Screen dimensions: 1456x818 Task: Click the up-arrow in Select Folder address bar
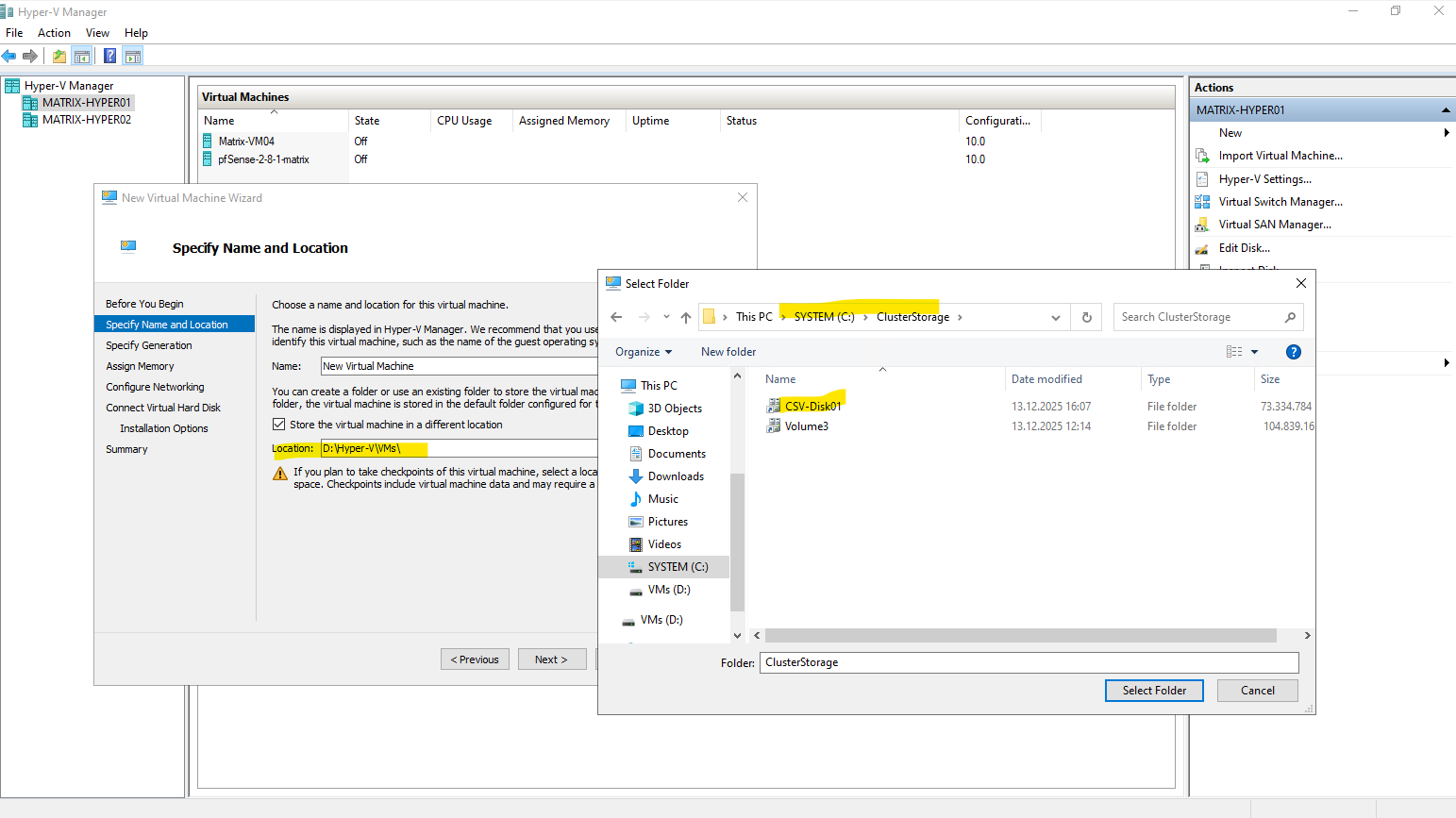coord(686,318)
